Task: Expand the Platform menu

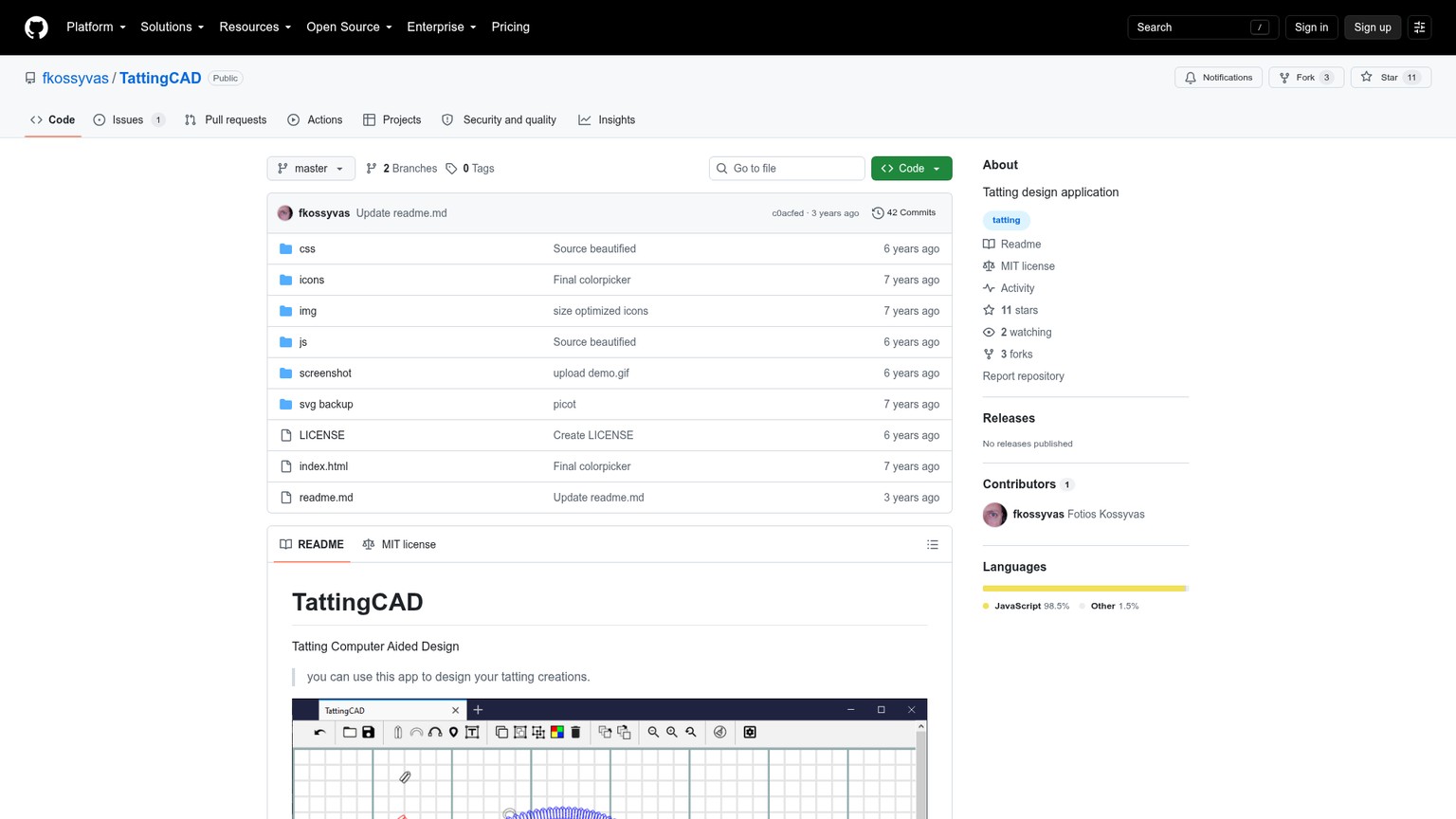Action: coord(96,27)
